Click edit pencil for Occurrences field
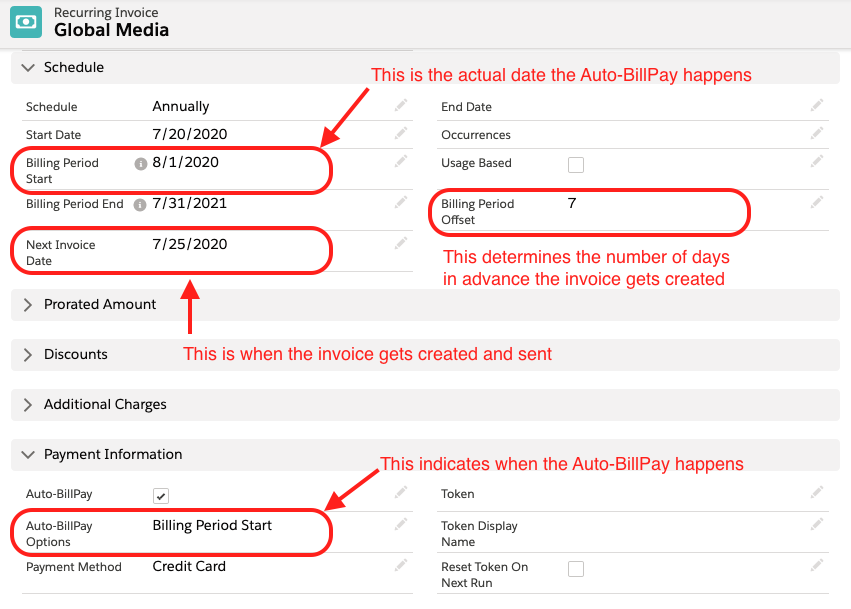 pyautogui.click(x=817, y=133)
